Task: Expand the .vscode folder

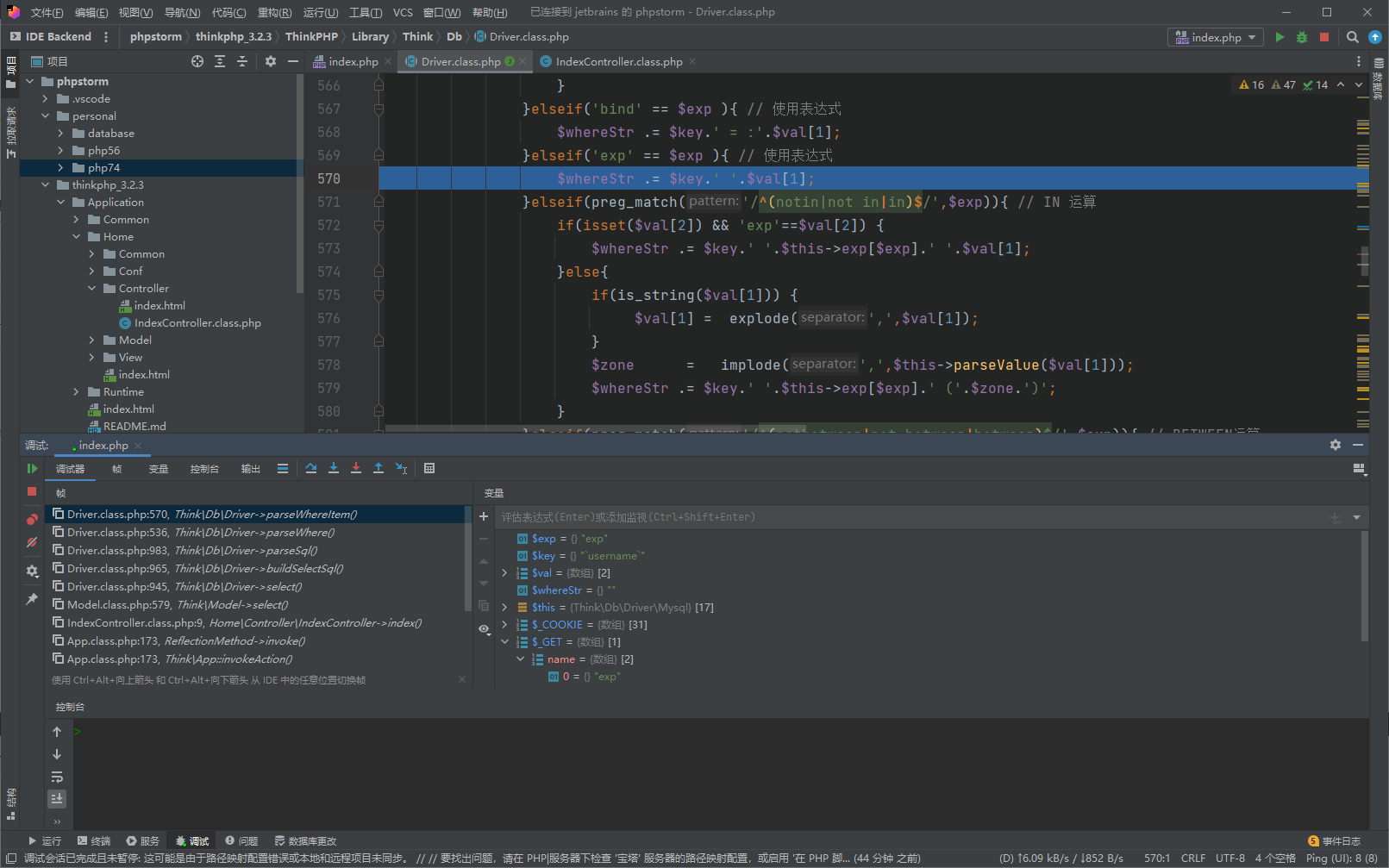Action: pyautogui.click(x=45, y=99)
